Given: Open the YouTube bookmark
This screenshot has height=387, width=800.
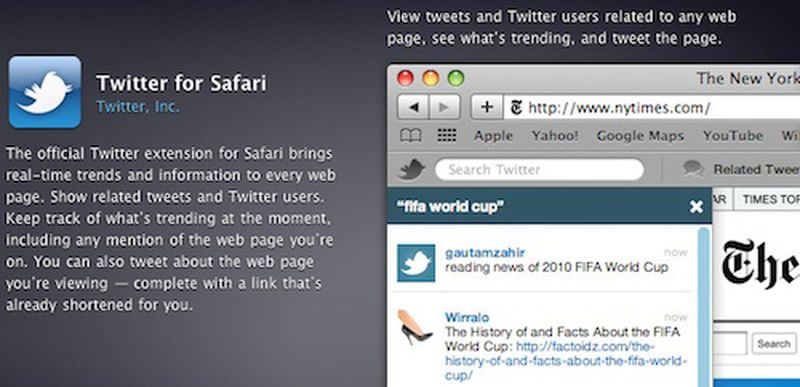Looking at the screenshot, I should 733,136.
